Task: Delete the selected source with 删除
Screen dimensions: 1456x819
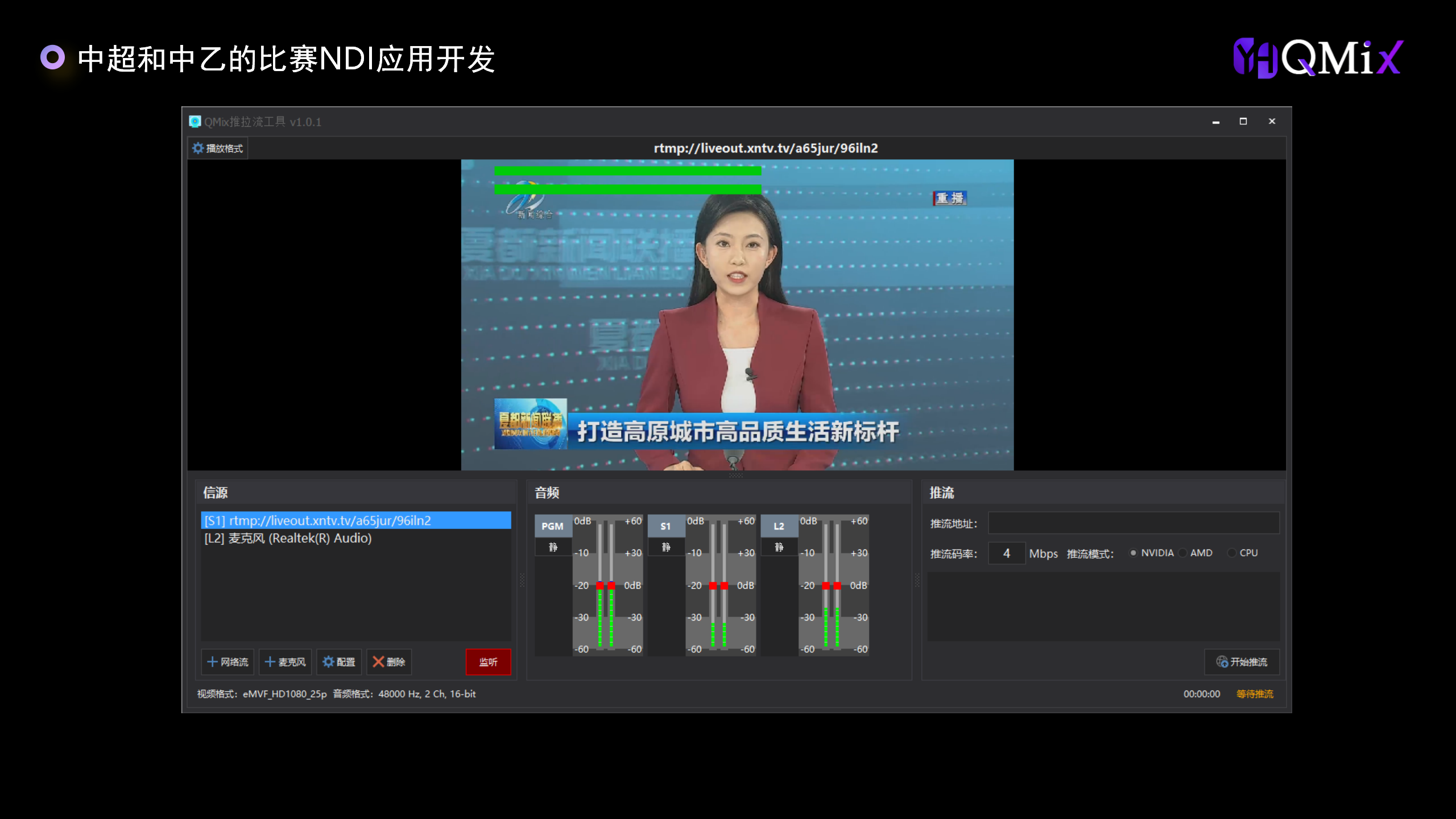Action: (x=389, y=662)
